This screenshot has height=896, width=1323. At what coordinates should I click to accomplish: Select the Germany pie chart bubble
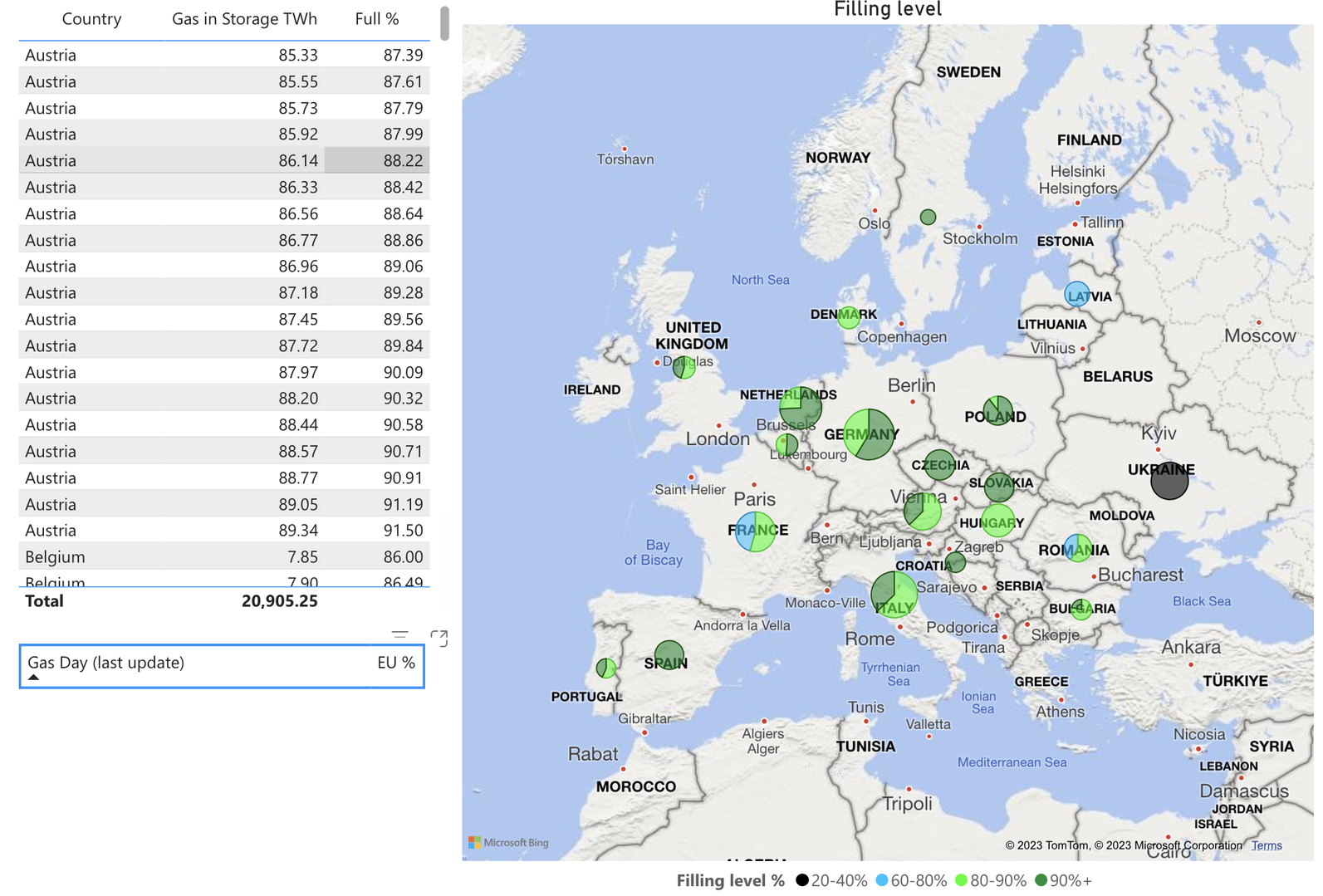(870, 434)
